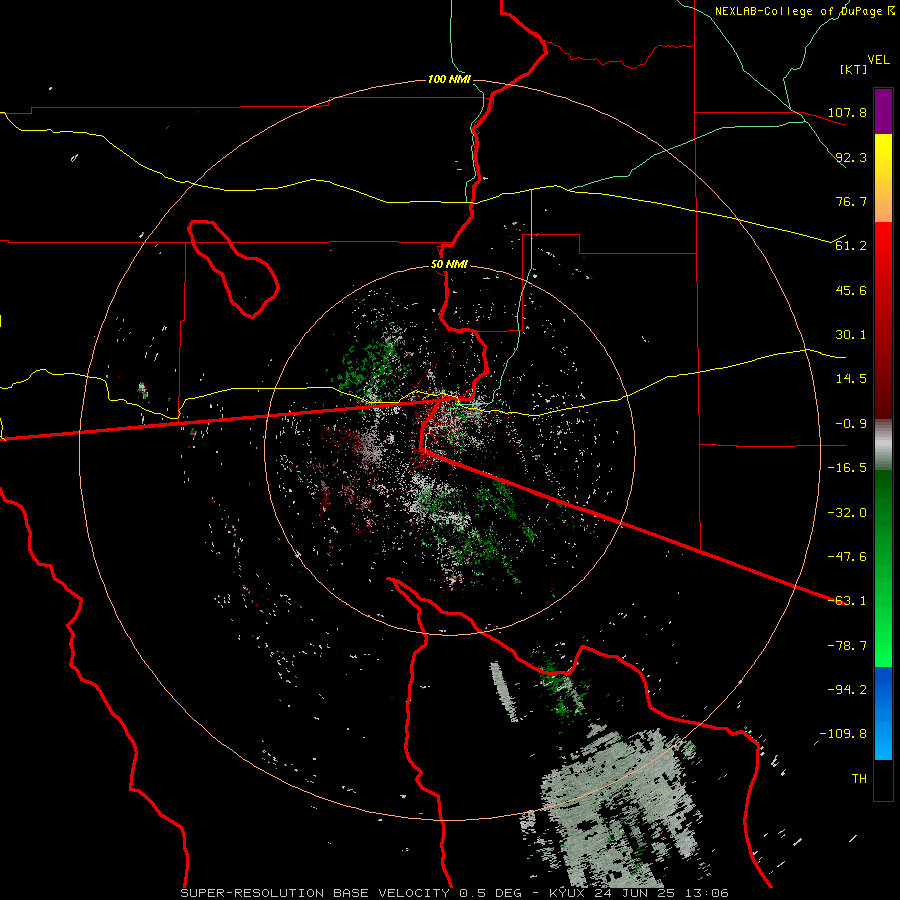Select the -32.0 velocity scale value
The width and height of the screenshot is (900, 900).
click(x=847, y=513)
